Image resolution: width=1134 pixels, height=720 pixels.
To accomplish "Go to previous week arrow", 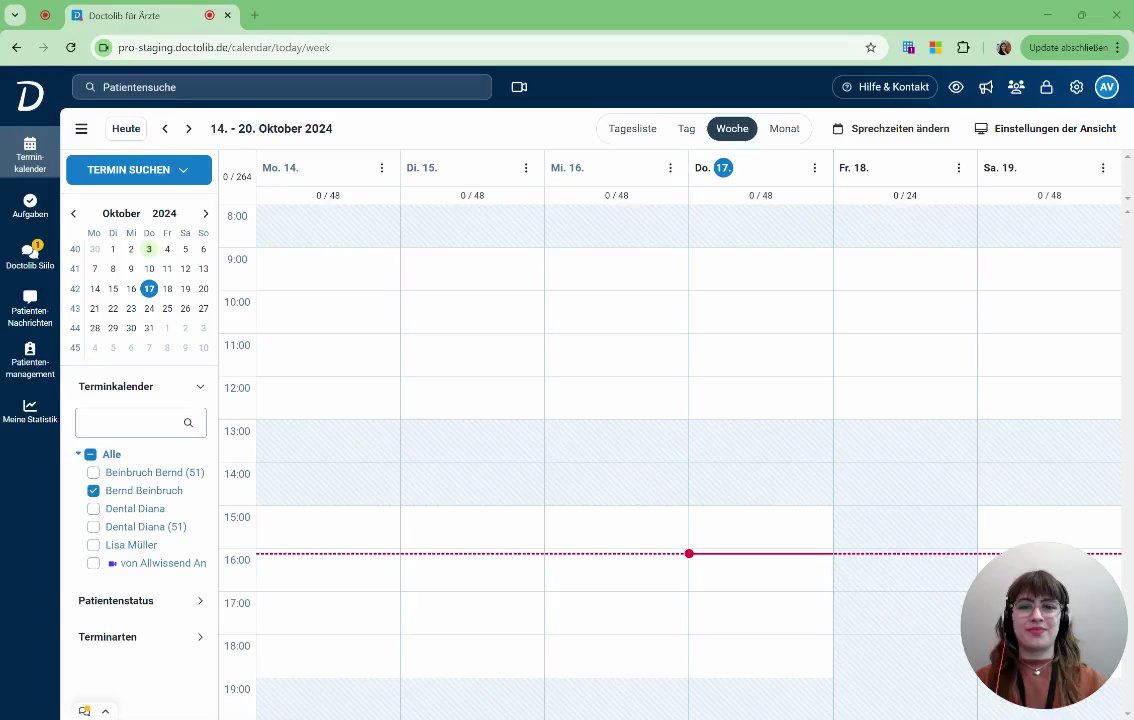I will click(165, 129).
